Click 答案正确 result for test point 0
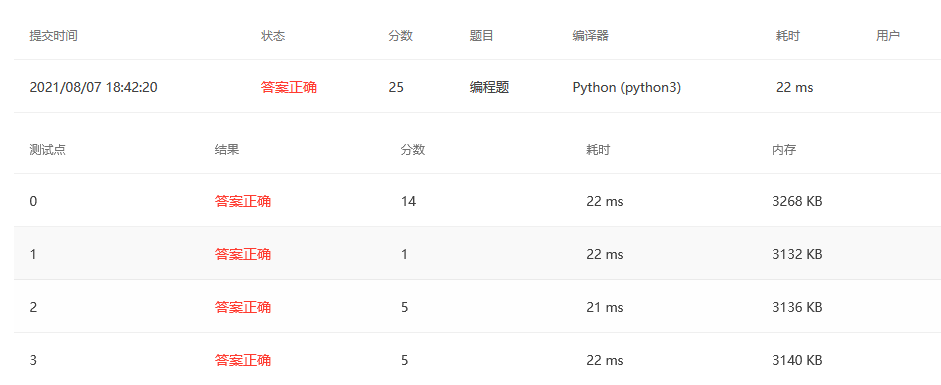 [x=243, y=201]
